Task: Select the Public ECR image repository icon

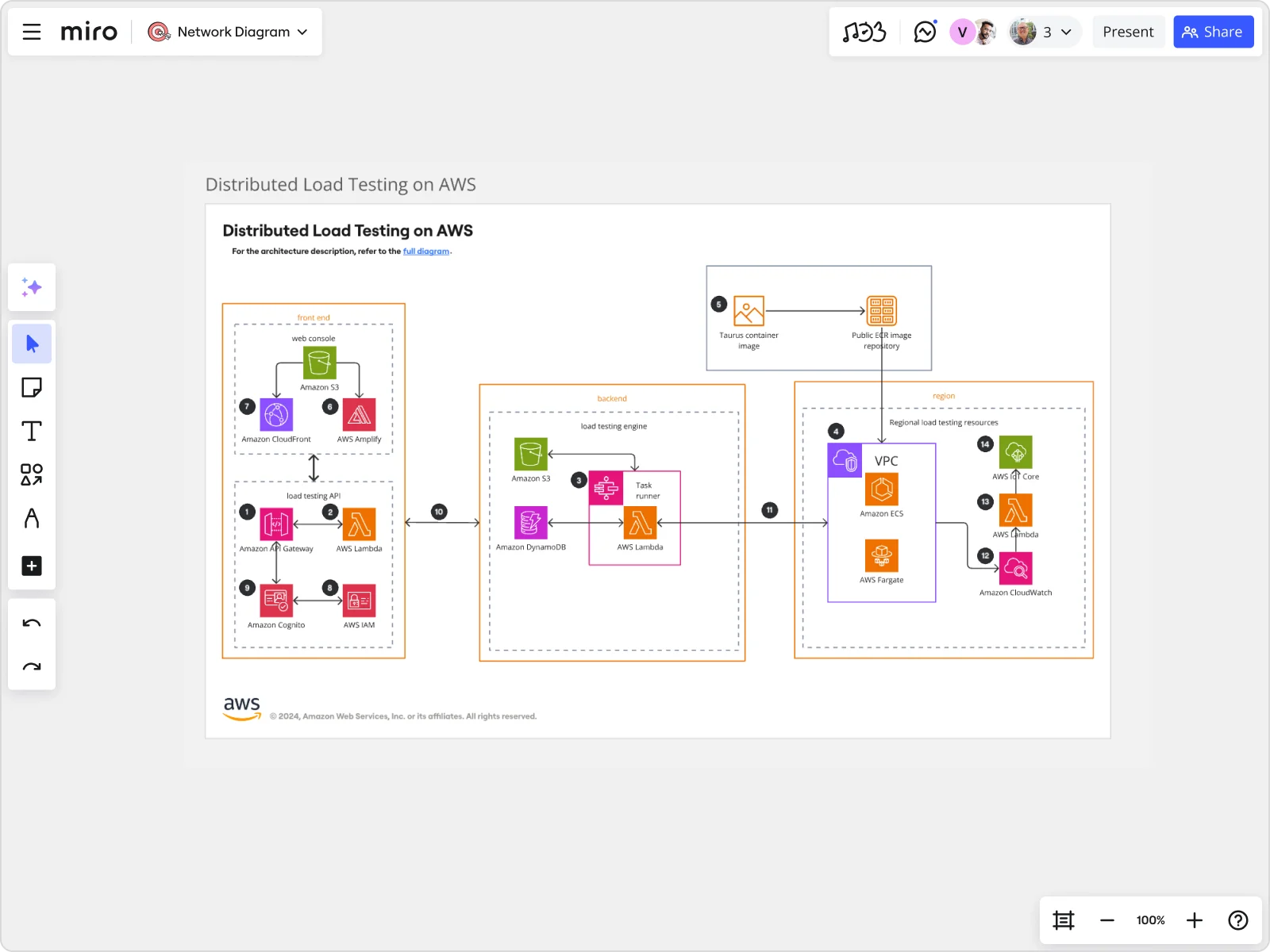Action: pyautogui.click(x=882, y=311)
